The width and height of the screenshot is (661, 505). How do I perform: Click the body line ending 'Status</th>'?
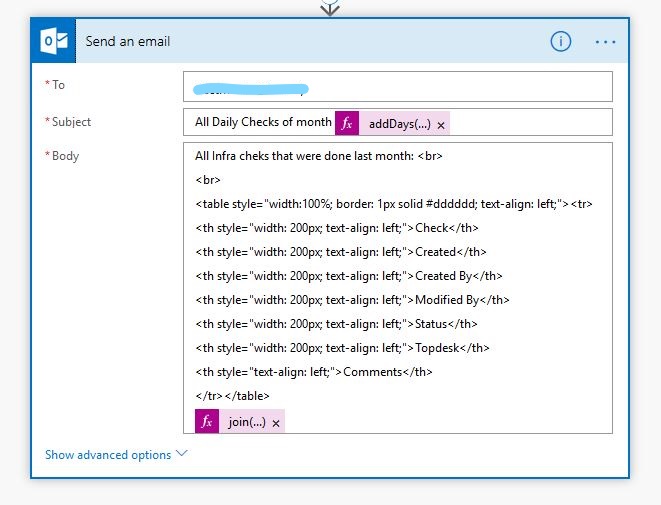(x=336, y=324)
